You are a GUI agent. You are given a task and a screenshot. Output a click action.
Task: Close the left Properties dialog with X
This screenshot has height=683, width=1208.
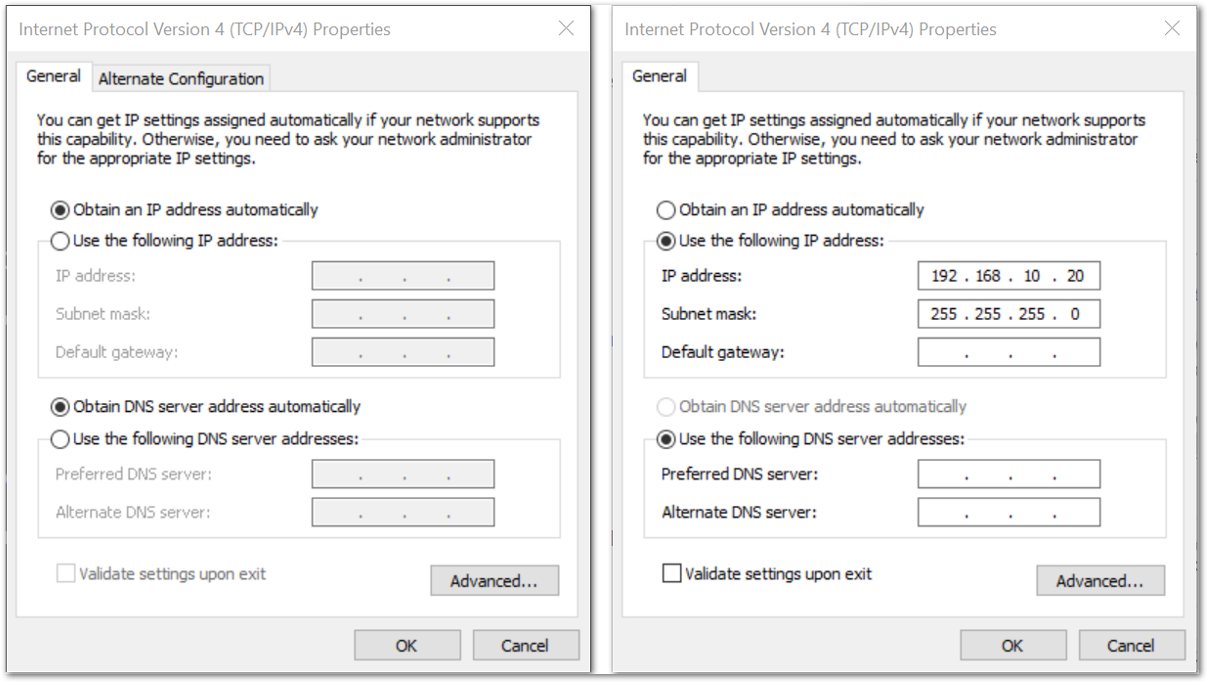[566, 28]
